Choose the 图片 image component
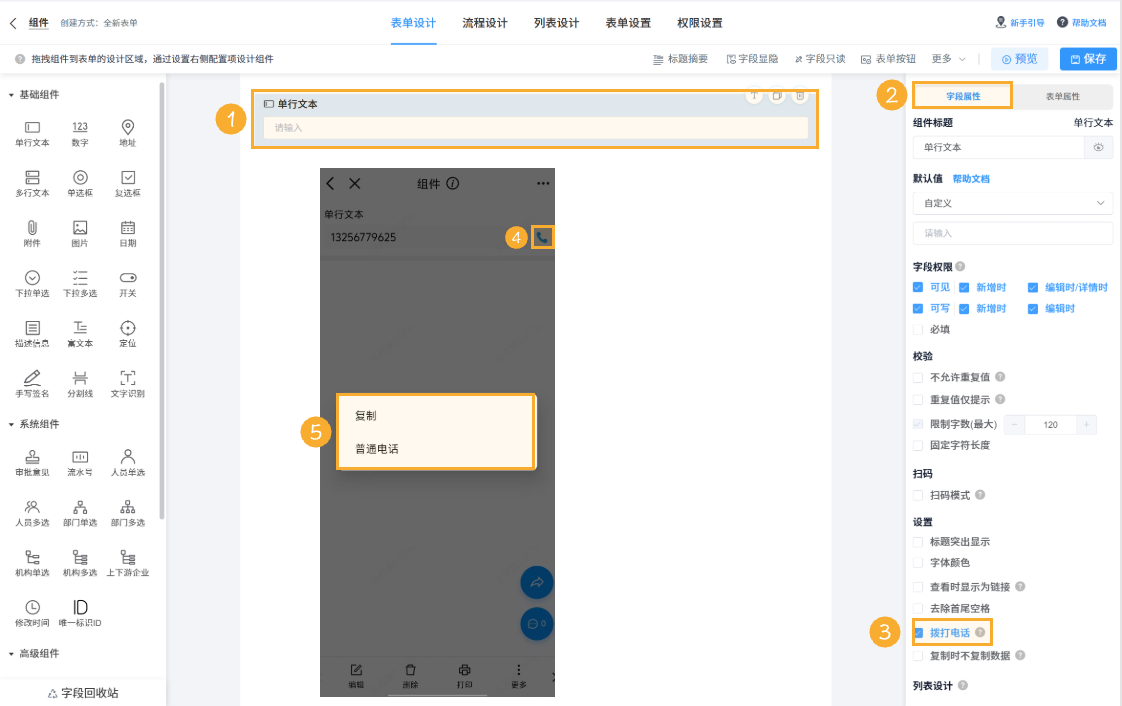This screenshot has height=706, width=1122. [80, 233]
